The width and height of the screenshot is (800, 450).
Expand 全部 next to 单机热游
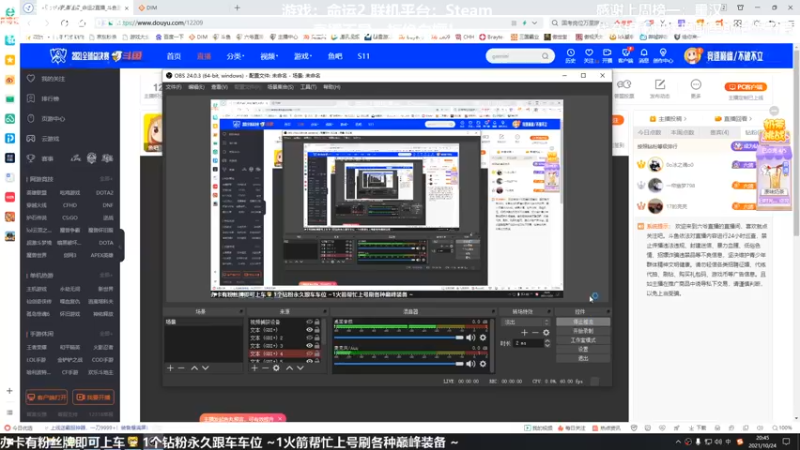coord(106,276)
